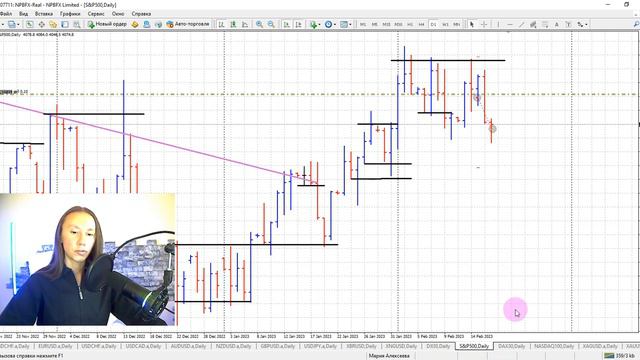Image resolution: width=640 pixels, height=360 pixels.
Task: Switch to GBPUSD.a,Daily chart tab
Action: pos(278,346)
